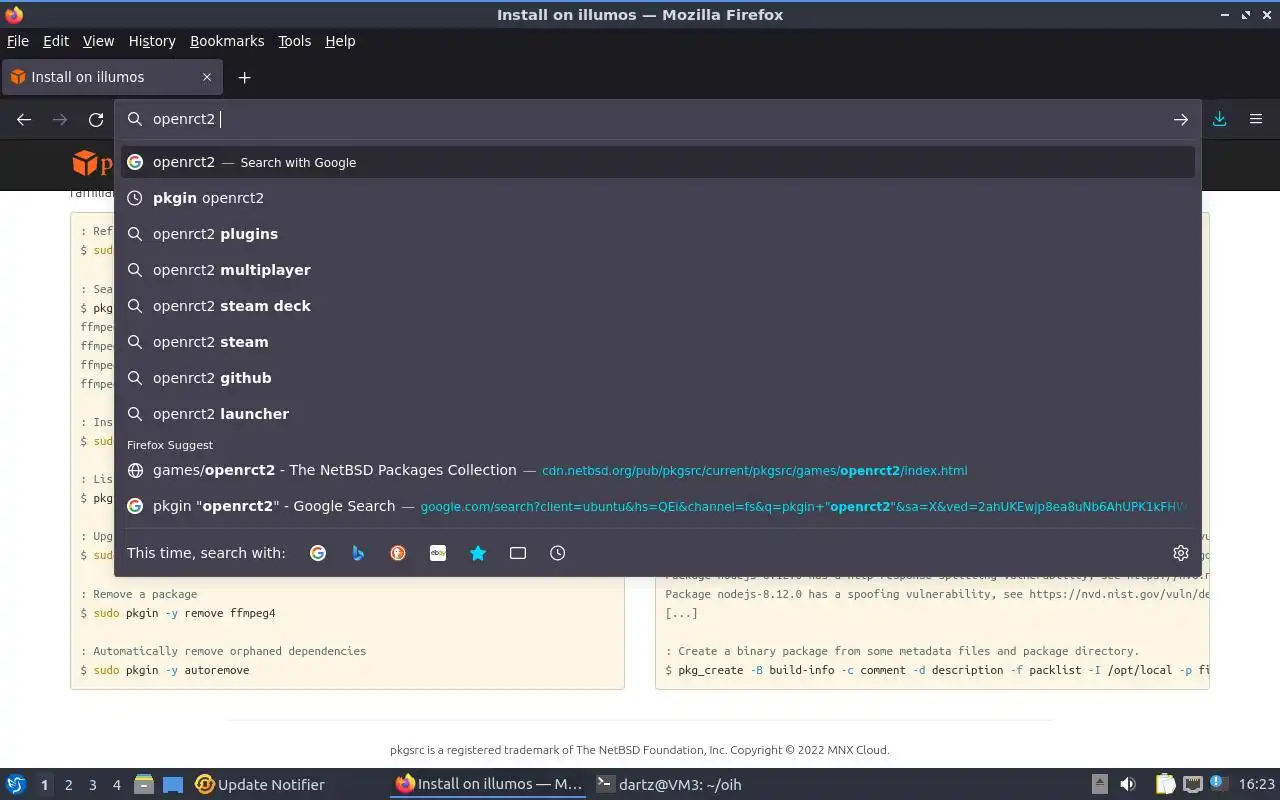Screen dimensions: 1280x800
Task: Select suggestion 'openrct2 github'
Action: coord(658,378)
